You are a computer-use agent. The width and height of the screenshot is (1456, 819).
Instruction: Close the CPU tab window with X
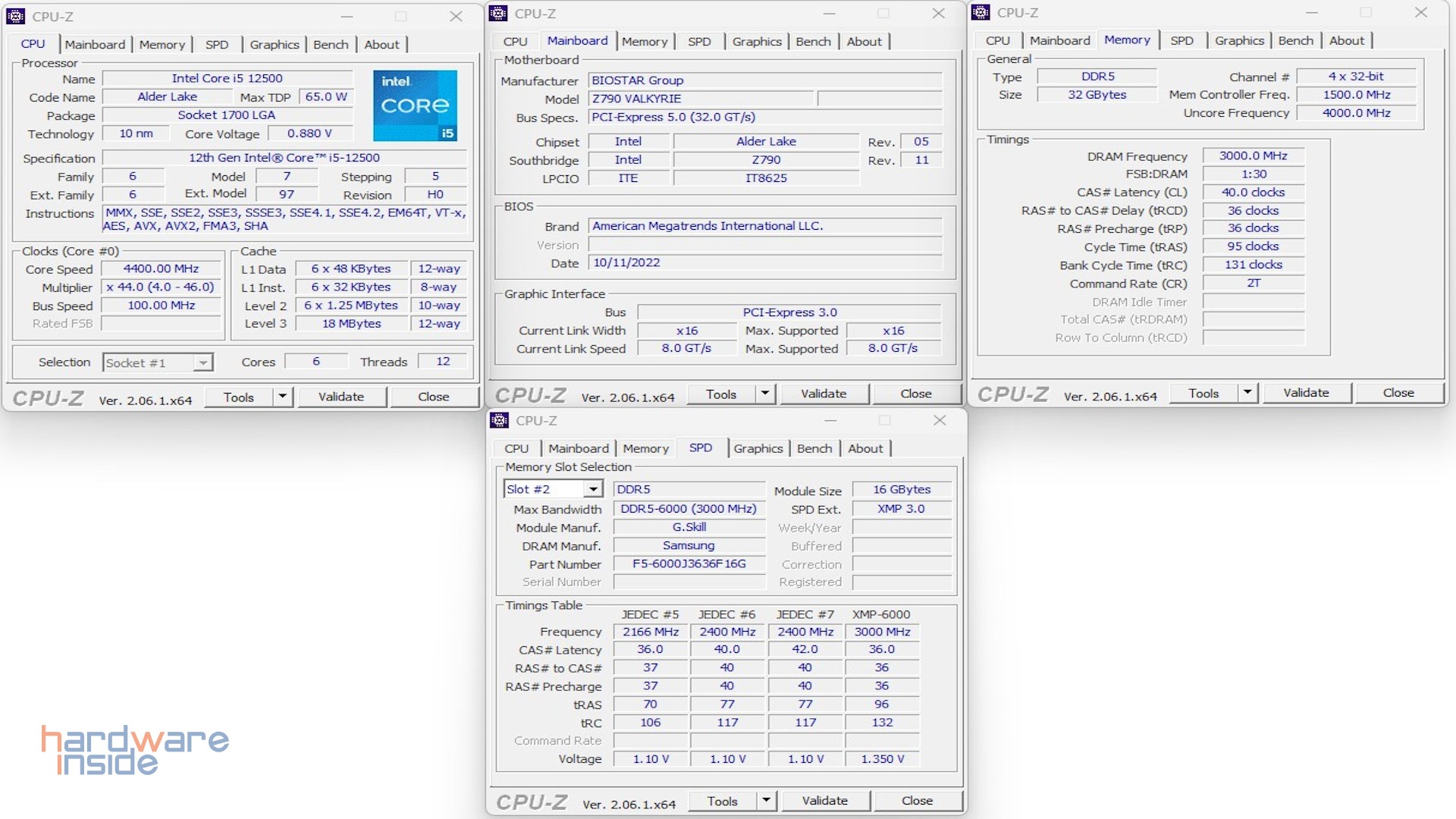click(x=456, y=16)
